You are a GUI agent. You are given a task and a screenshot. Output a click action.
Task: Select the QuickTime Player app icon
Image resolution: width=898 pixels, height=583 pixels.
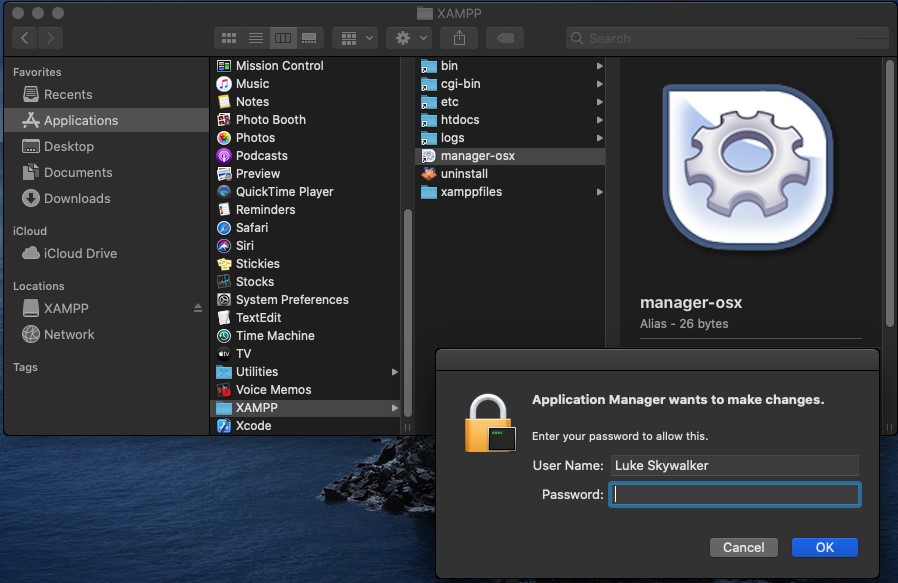224,192
